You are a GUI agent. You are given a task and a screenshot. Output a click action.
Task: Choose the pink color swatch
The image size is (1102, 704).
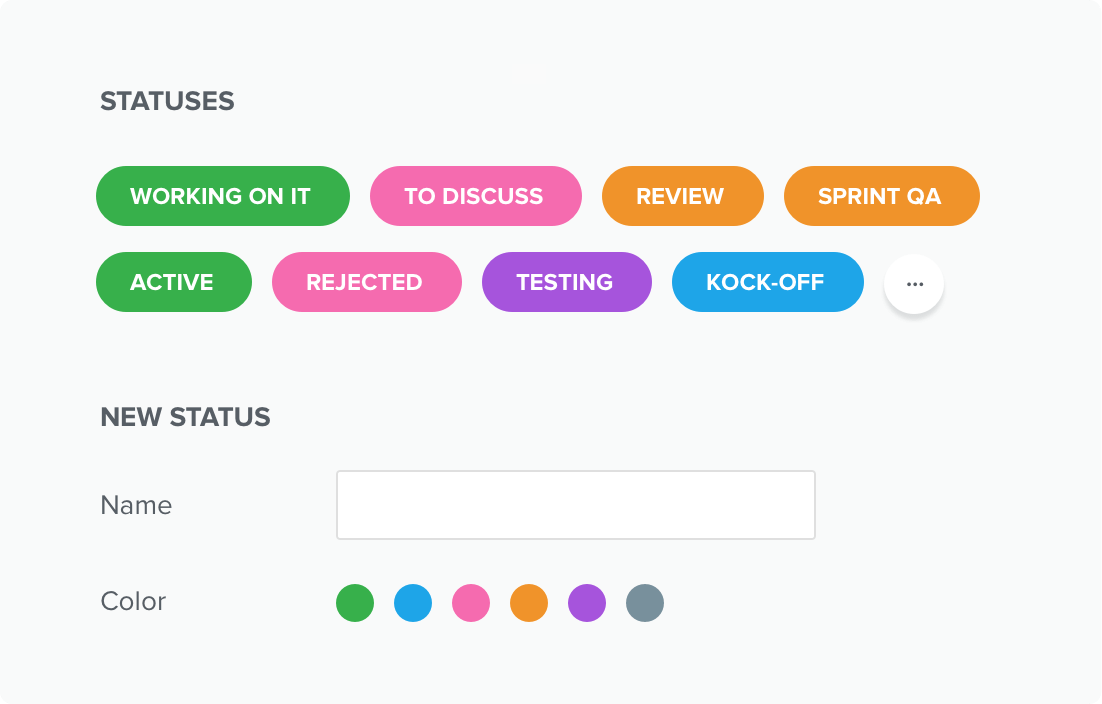click(x=471, y=603)
